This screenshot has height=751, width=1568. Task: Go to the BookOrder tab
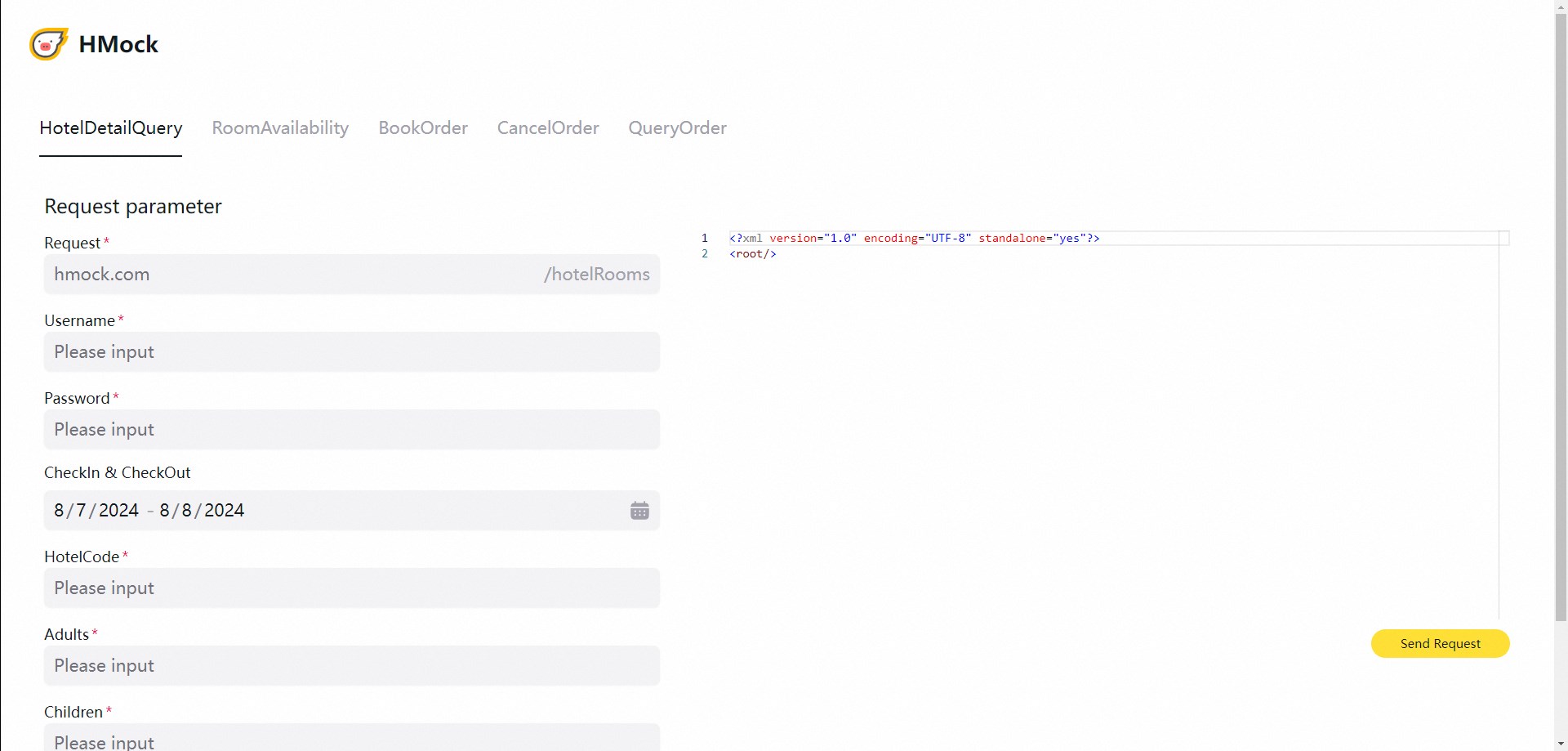(x=423, y=128)
